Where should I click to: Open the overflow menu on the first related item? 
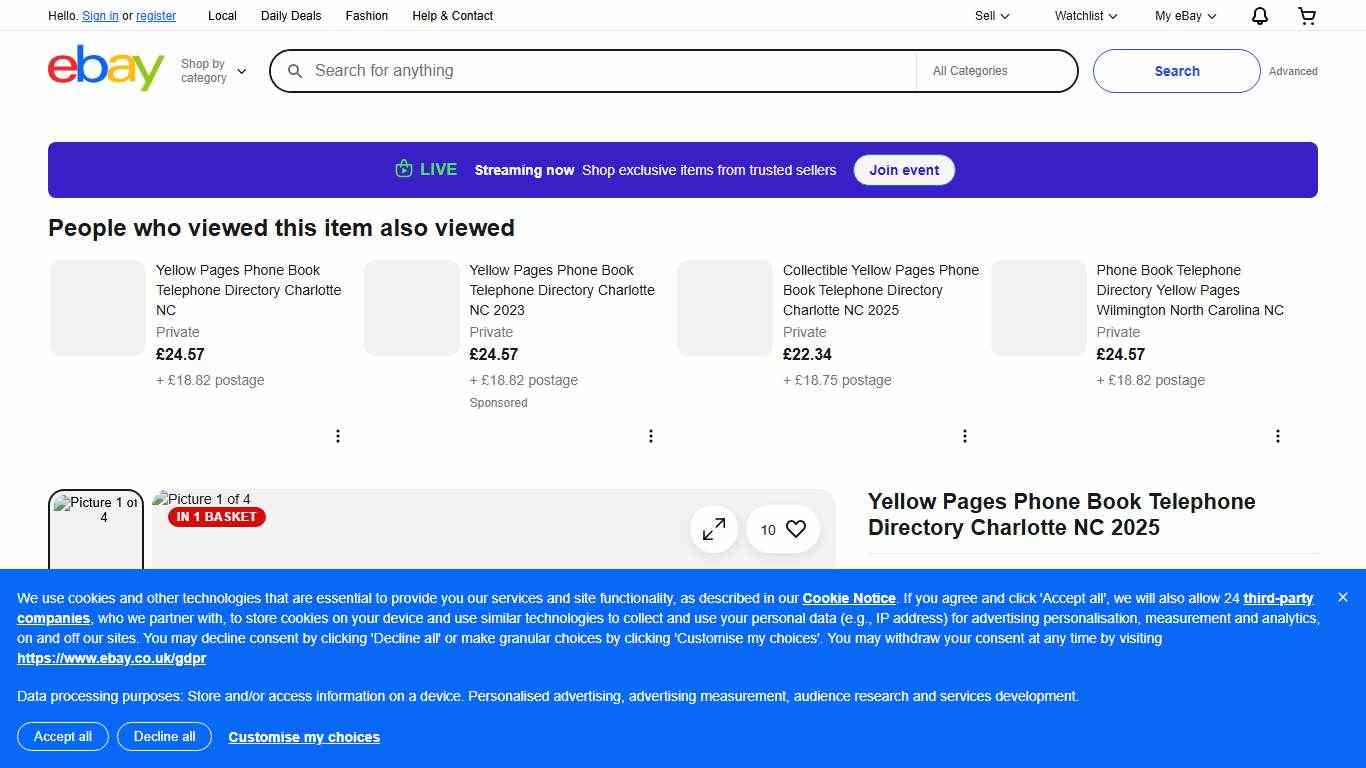click(338, 436)
